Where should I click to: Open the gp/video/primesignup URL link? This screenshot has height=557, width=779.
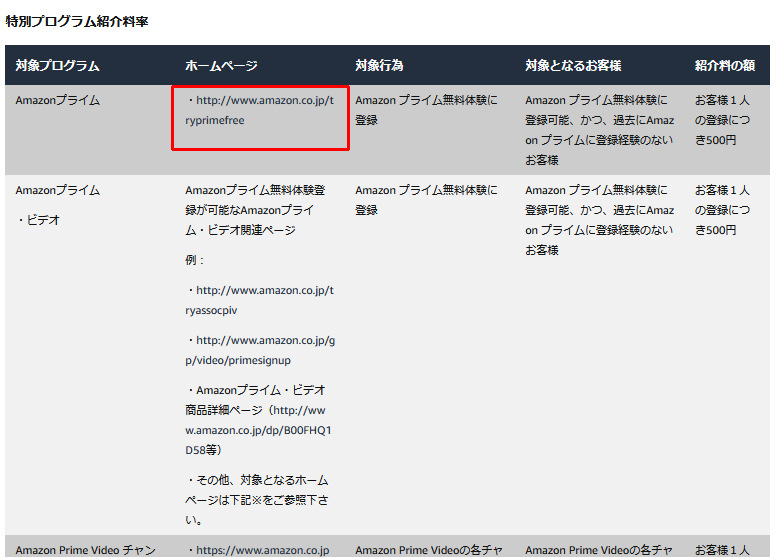260,350
